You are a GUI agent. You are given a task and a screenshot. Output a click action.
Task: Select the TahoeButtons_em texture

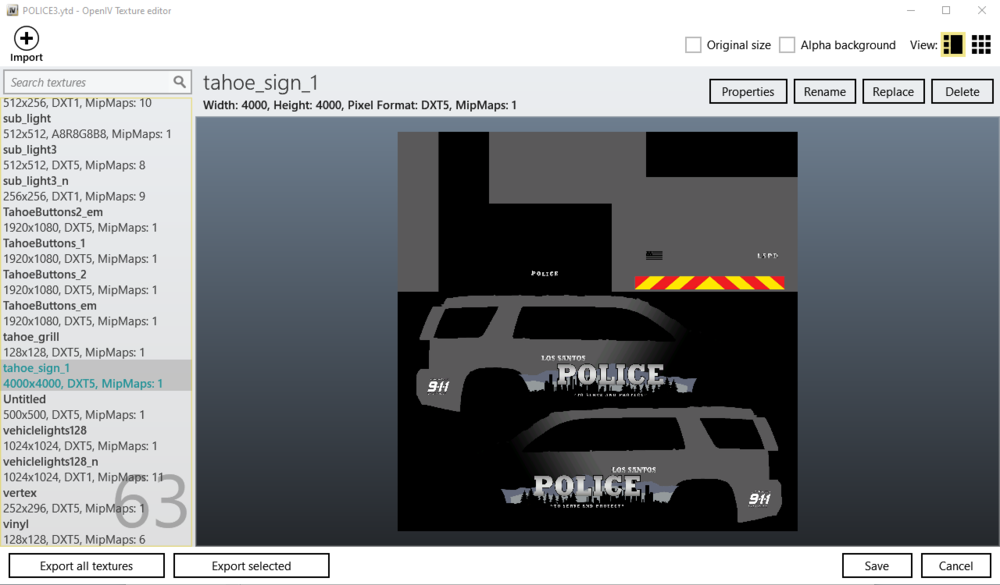click(96, 314)
